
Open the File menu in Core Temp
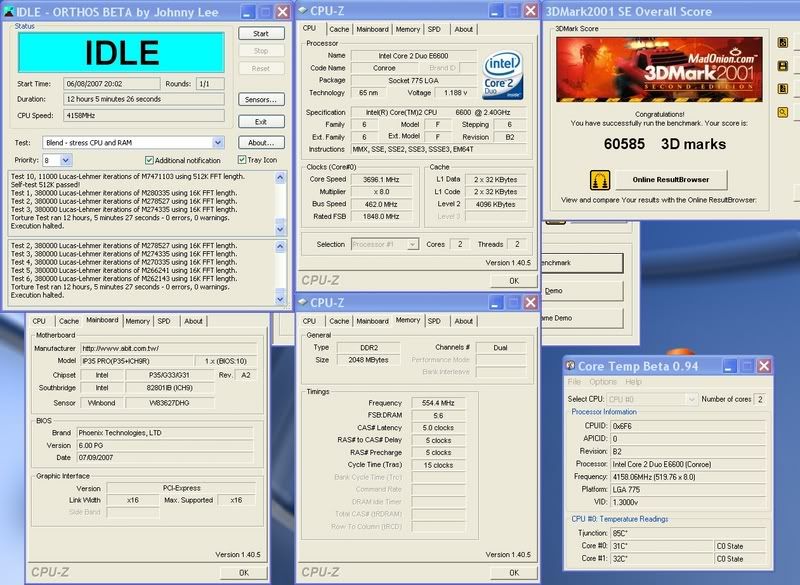tap(574, 381)
